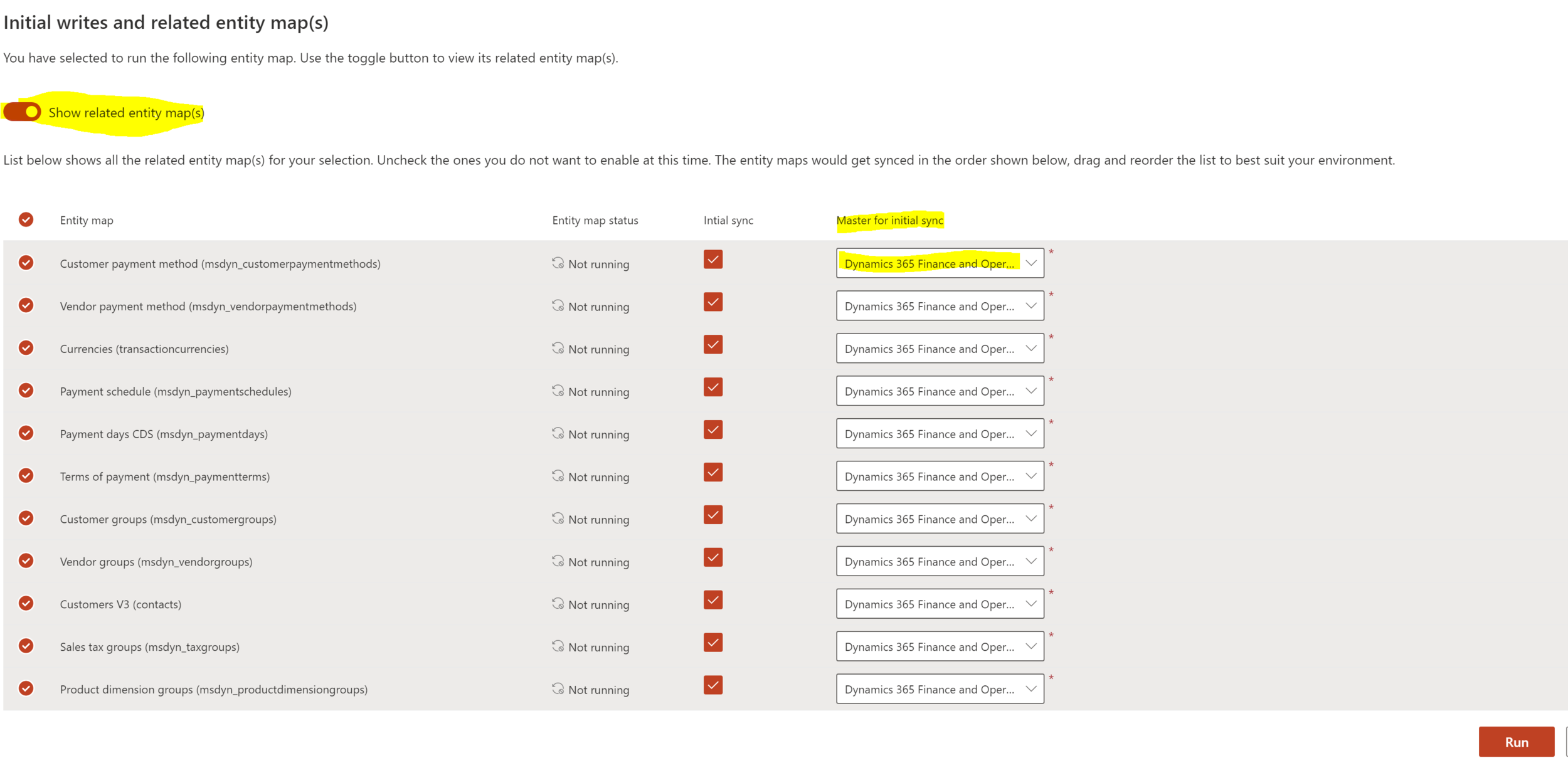1568x763 pixels.
Task: Click the Vendor groups row selection circle
Action: [26, 561]
